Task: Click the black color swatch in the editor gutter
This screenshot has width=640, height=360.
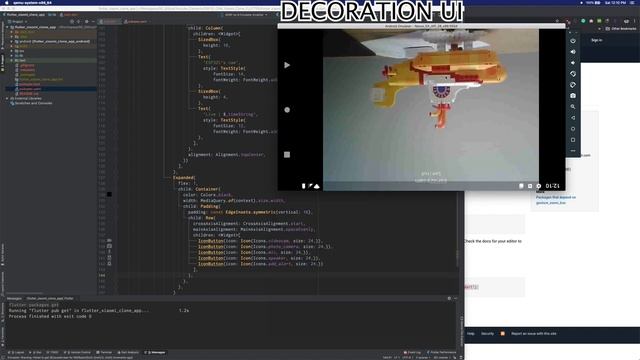Action: 109,194
